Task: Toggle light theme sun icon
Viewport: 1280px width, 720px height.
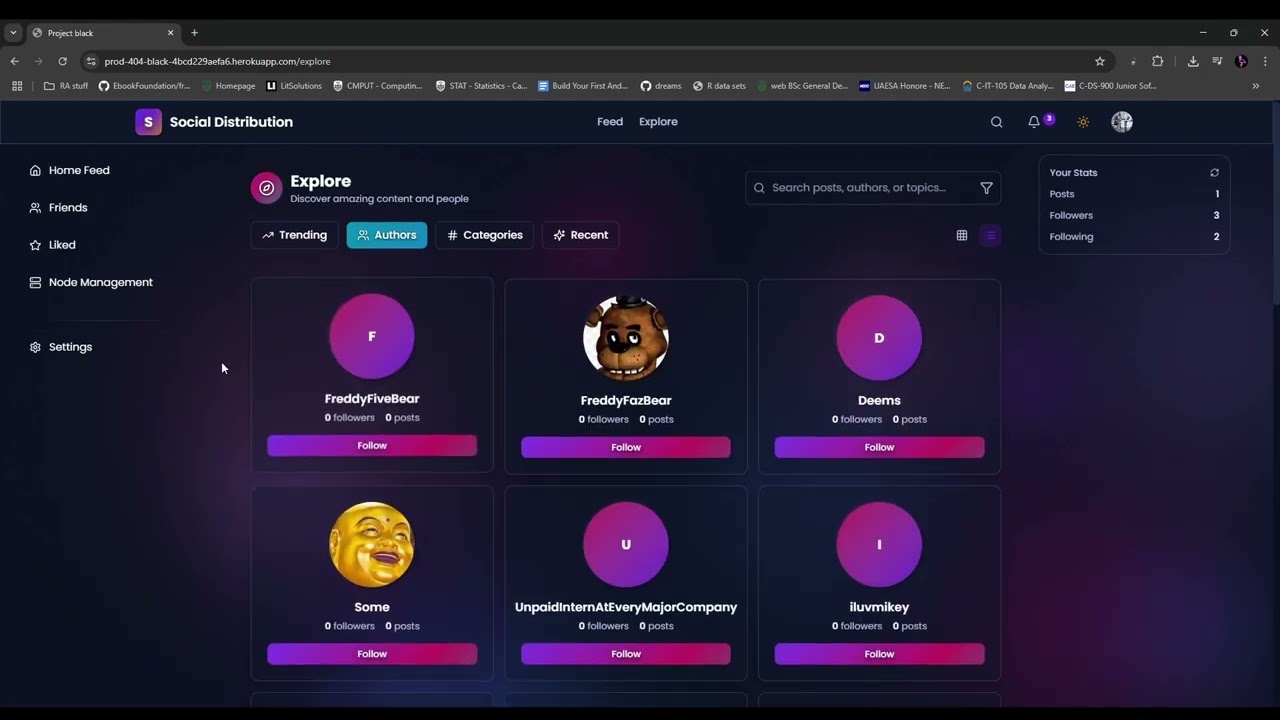Action: click(x=1083, y=122)
